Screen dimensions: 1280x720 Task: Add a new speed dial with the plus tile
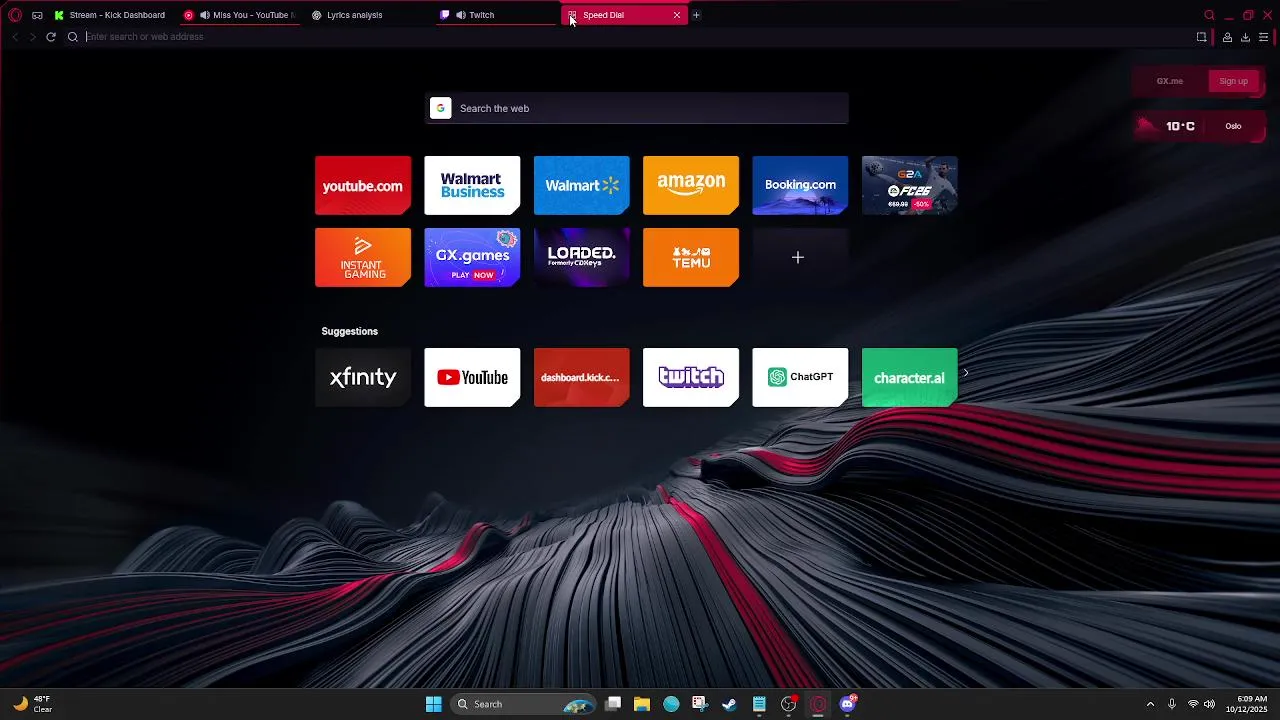800,257
